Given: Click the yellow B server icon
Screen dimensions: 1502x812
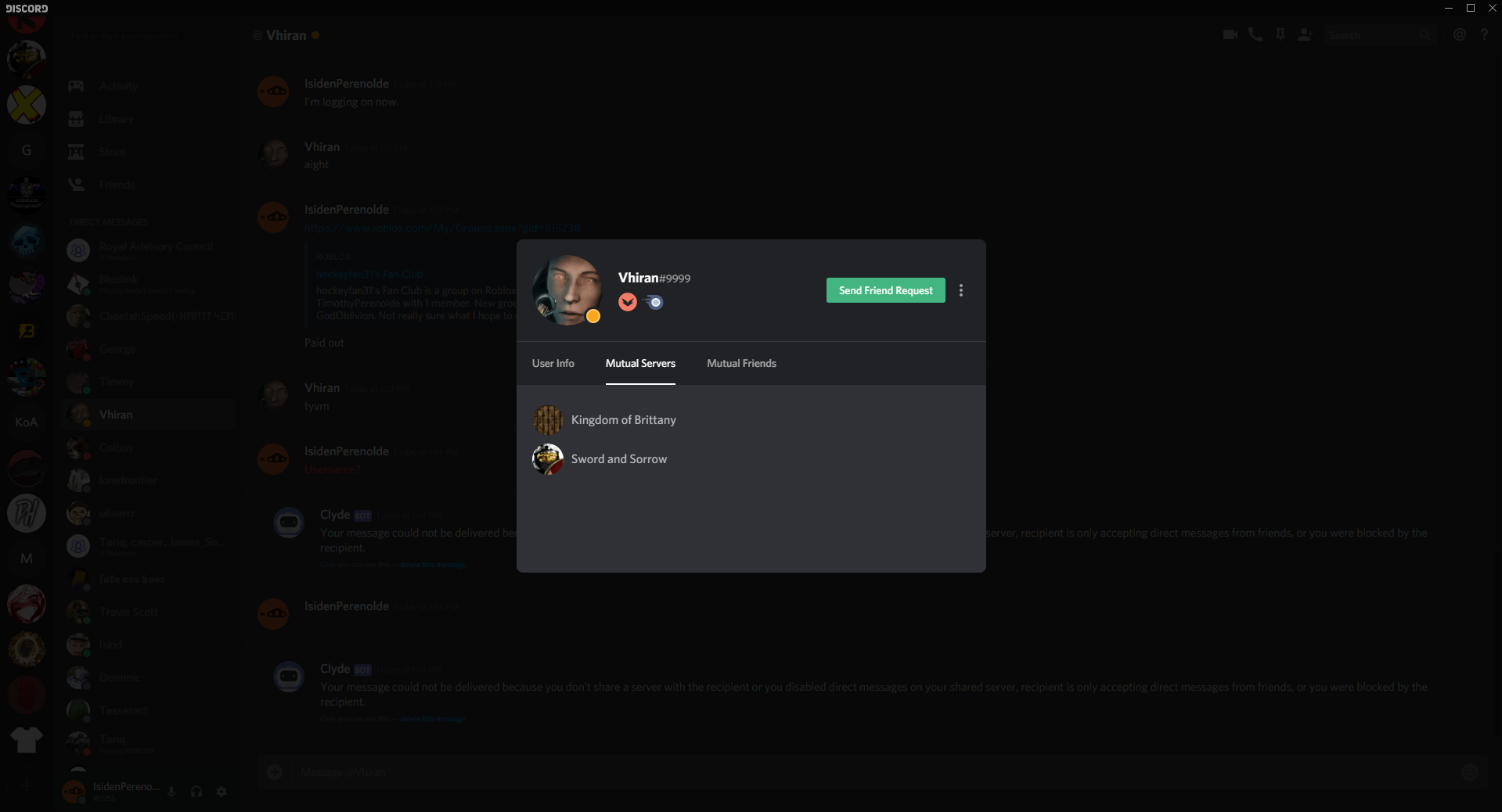Looking at the screenshot, I should point(27,332).
